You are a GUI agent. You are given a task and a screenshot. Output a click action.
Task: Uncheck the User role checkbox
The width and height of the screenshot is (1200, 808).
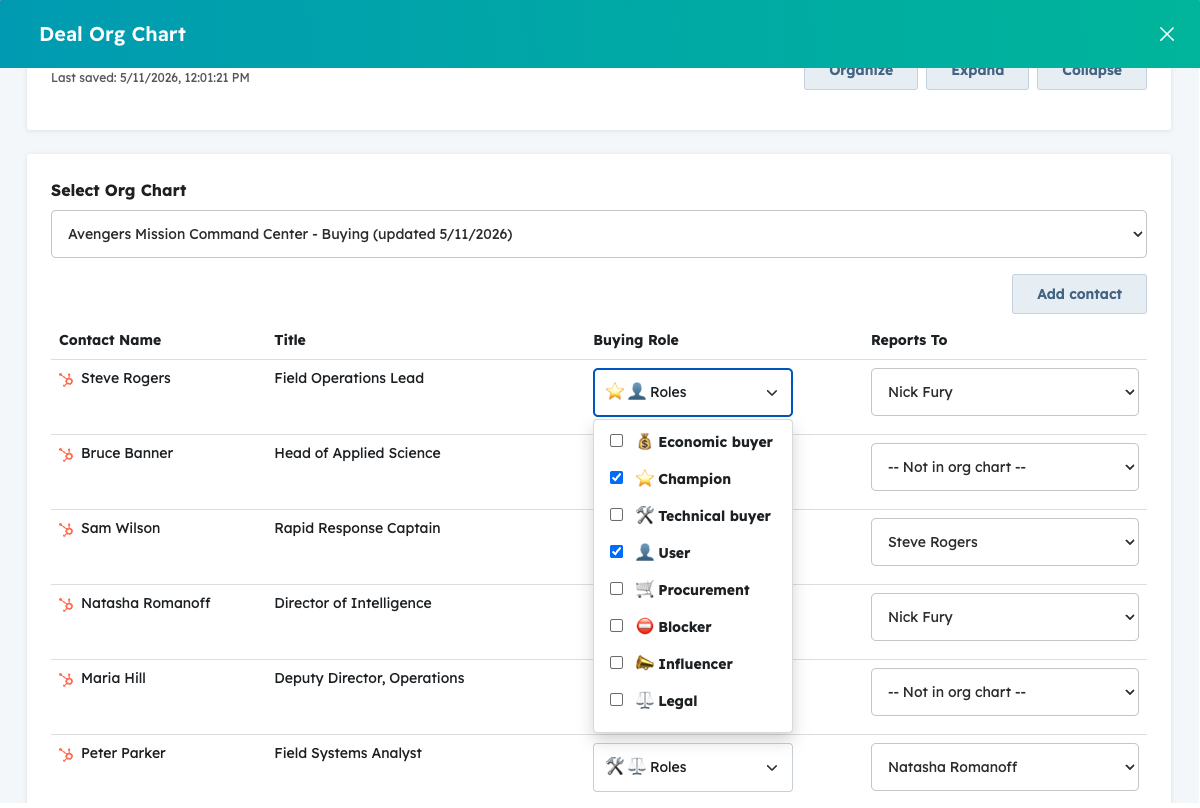(616, 552)
